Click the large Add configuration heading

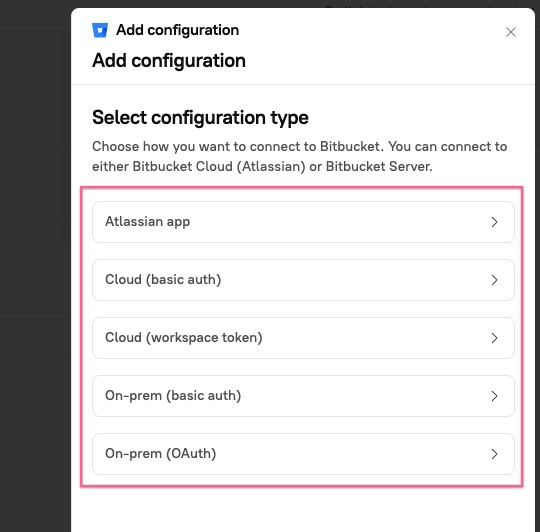(169, 61)
